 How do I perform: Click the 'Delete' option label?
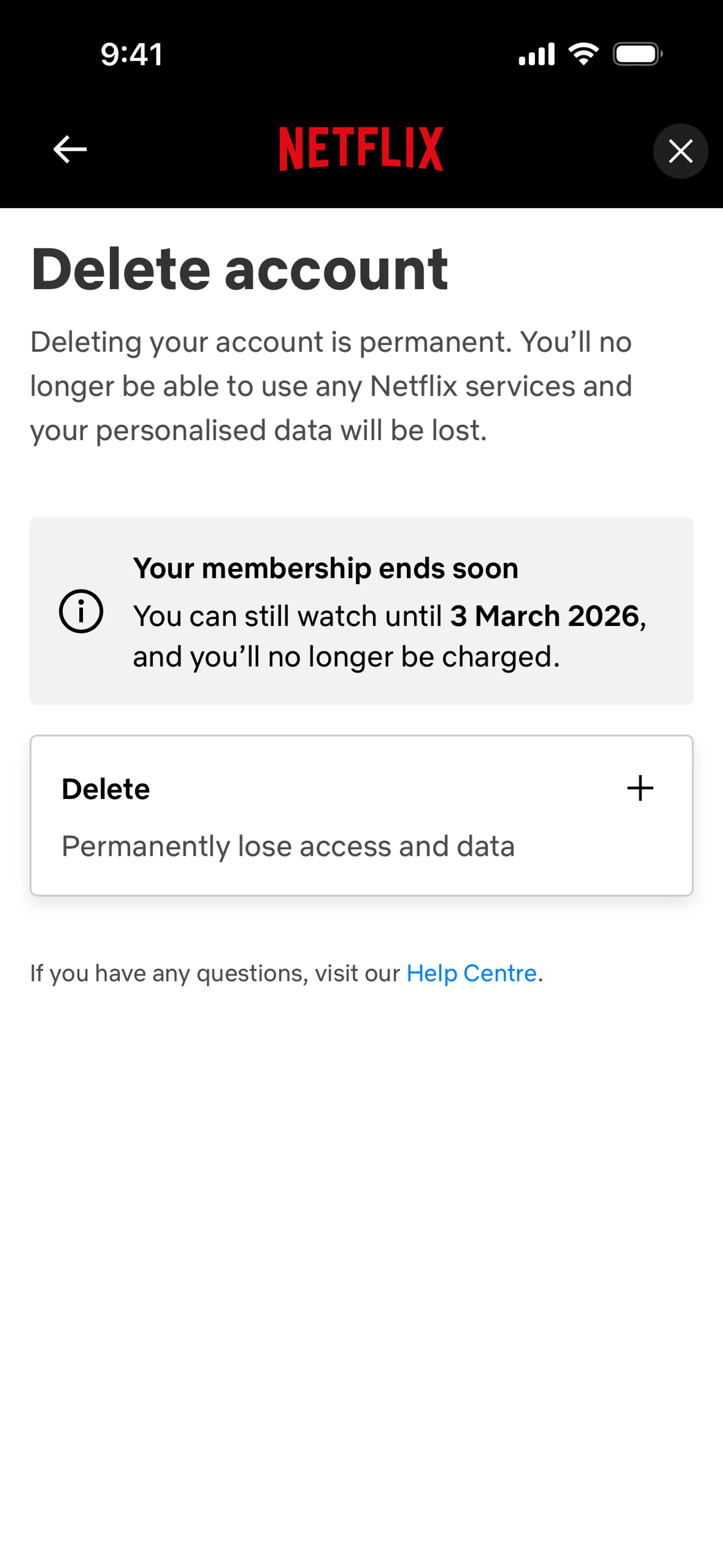click(x=106, y=790)
